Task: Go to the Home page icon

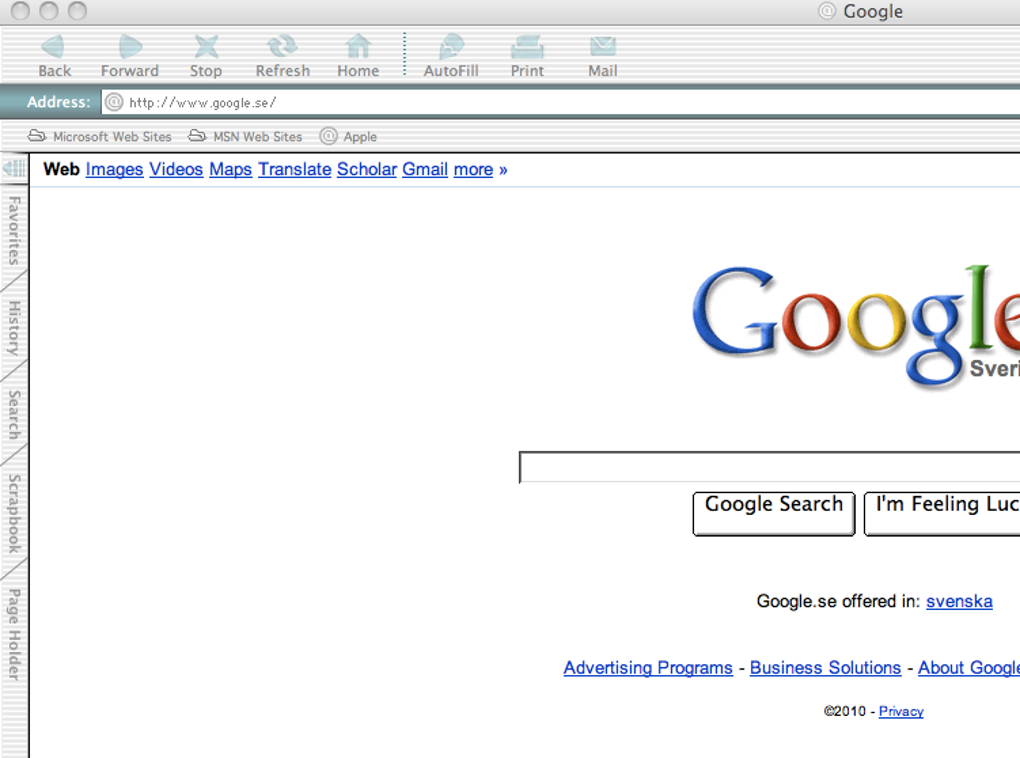Action: click(x=358, y=56)
